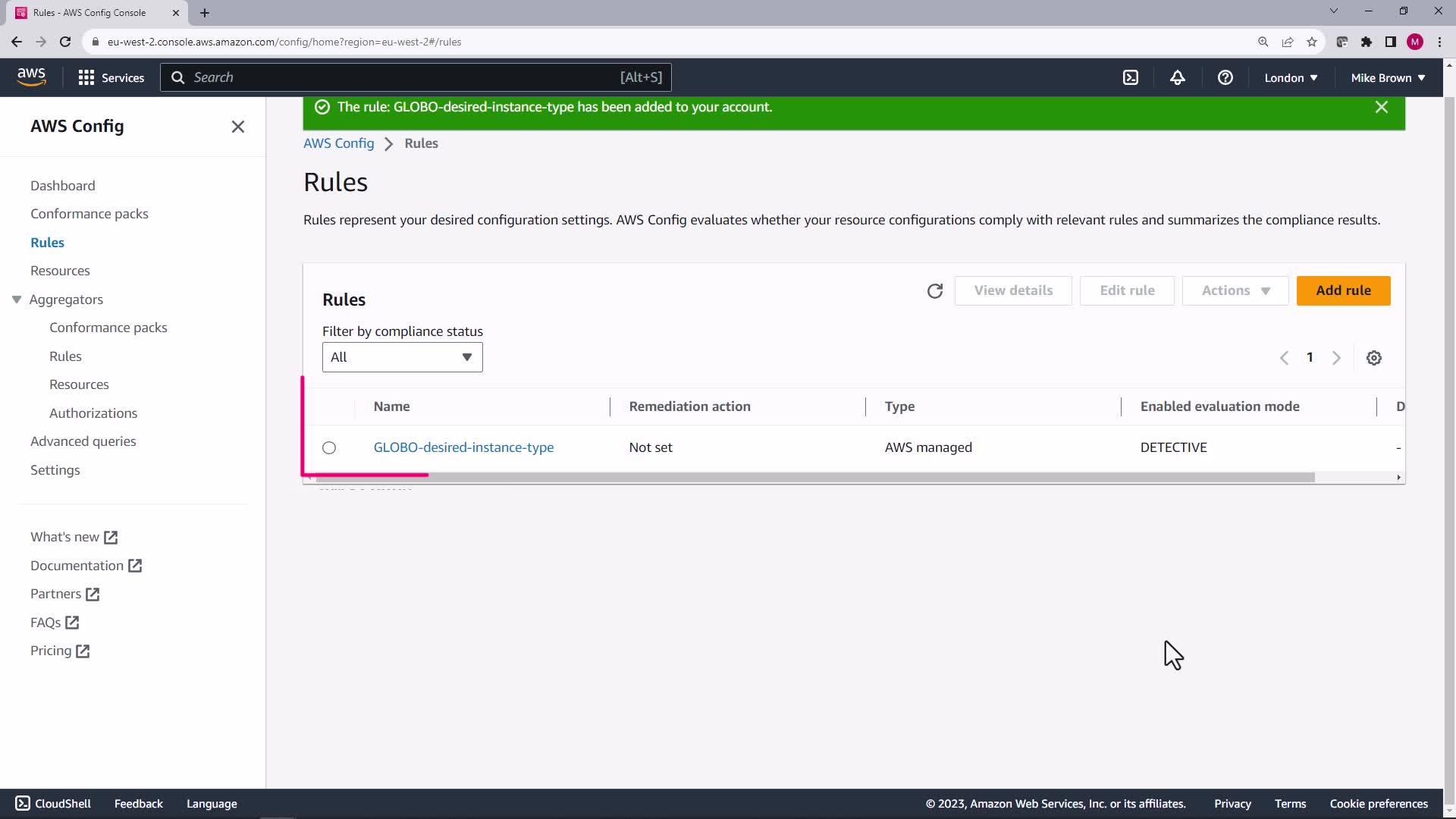Dismiss the green success banner
This screenshot has width=1456, height=819.
click(1381, 107)
